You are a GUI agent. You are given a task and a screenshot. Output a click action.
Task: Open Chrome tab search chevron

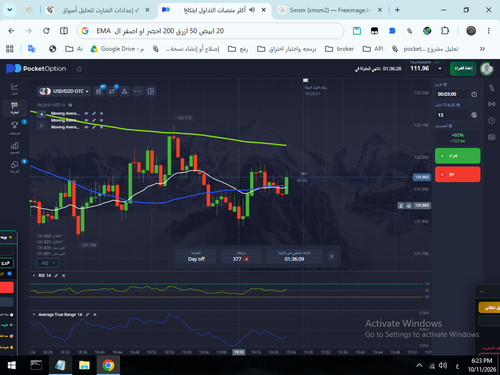tap(10, 10)
